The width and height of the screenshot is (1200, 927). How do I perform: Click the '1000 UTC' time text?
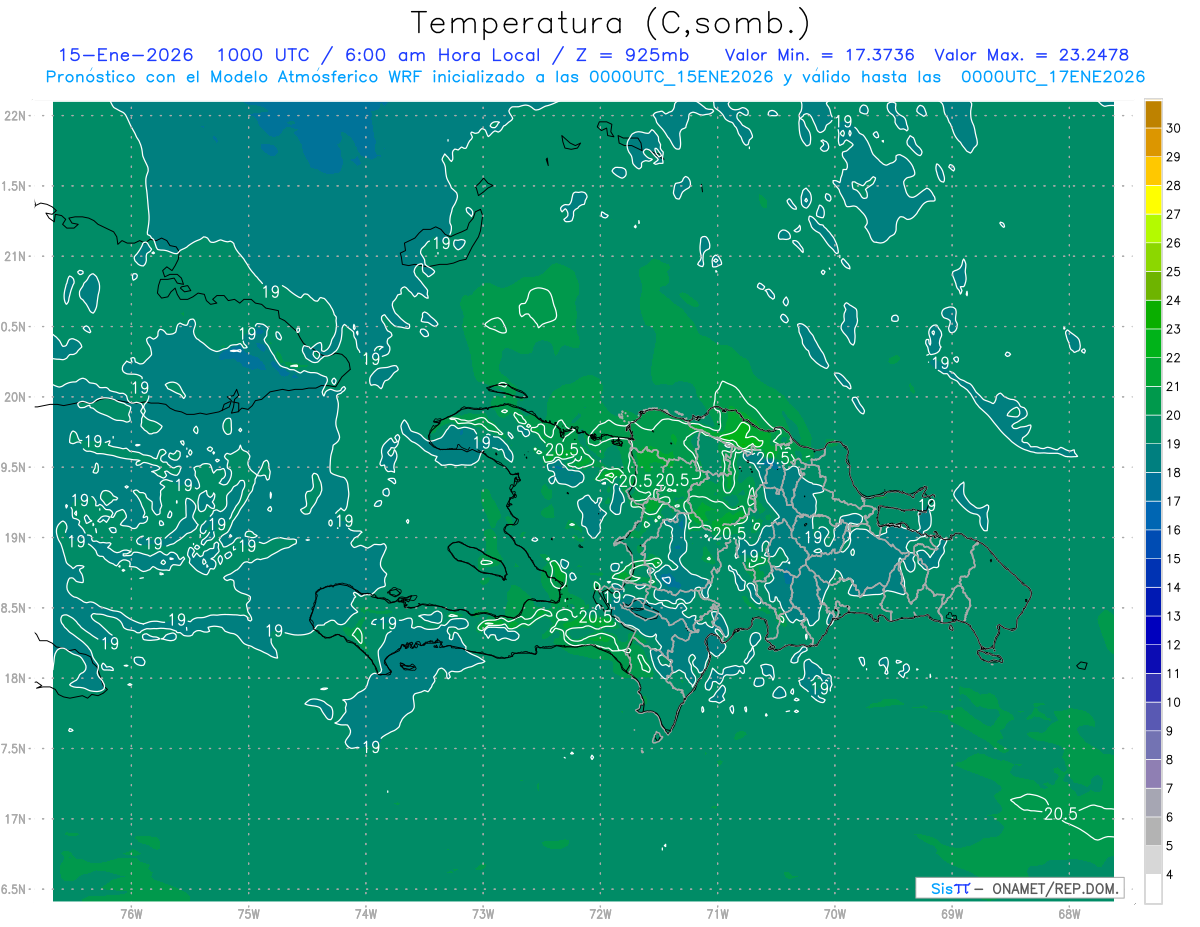[263, 55]
